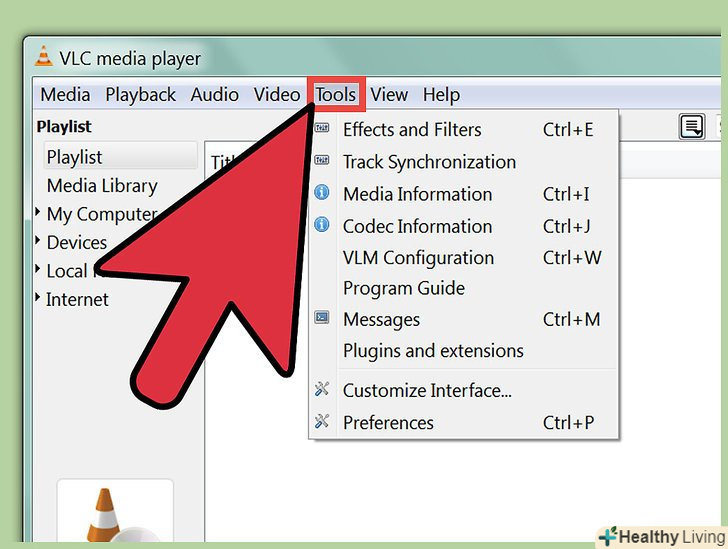Select My Computer in sidebar
This screenshot has width=728, height=549.
click(x=102, y=214)
